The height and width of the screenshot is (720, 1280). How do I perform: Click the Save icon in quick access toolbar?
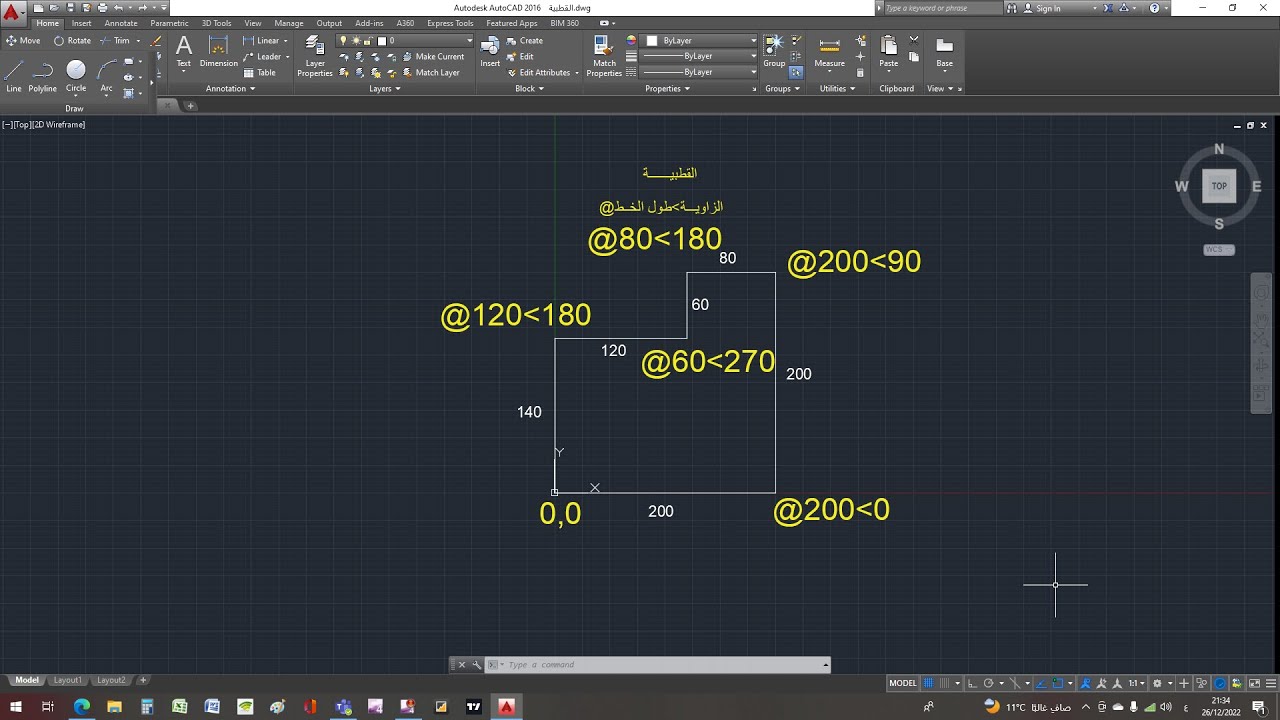70,8
